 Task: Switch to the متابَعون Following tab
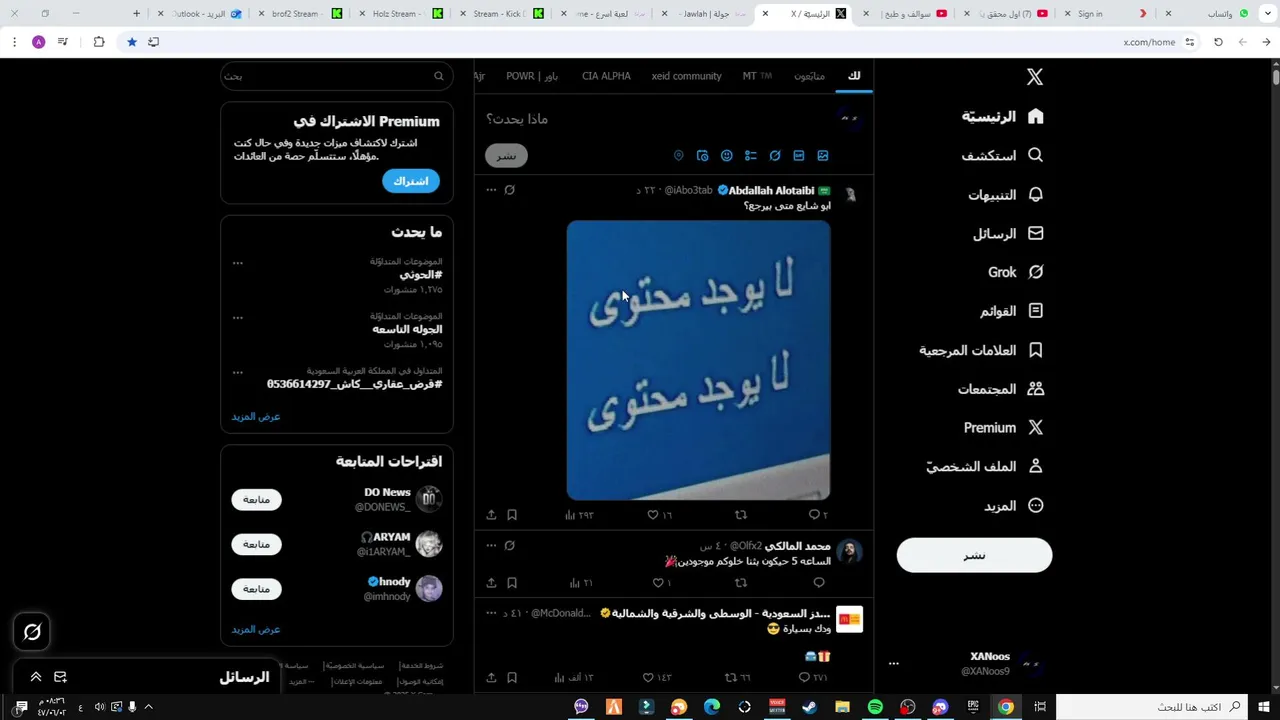point(809,76)
